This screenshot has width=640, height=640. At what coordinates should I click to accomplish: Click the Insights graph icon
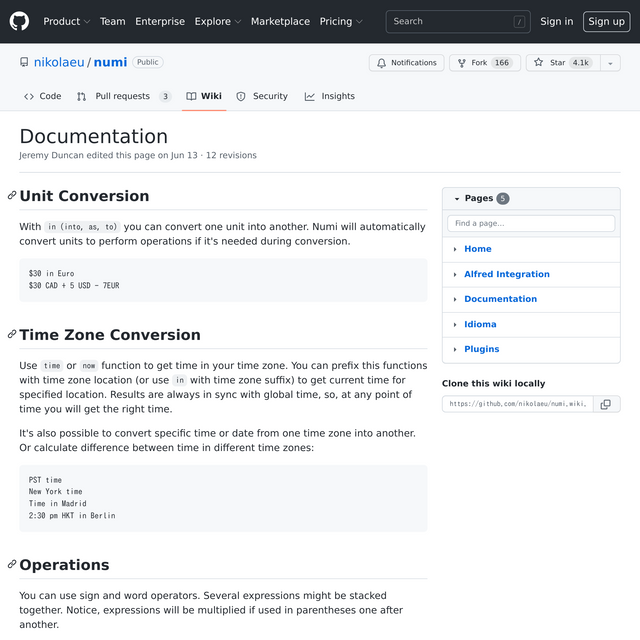point(309,96)
